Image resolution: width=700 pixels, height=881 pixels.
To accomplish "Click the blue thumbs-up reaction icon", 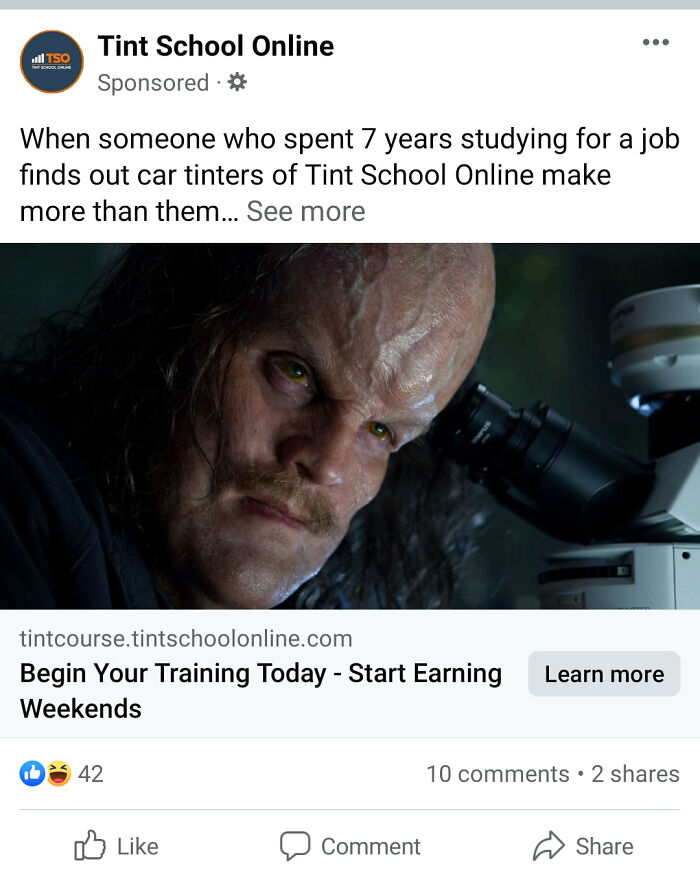I will [x=33, y=774].
